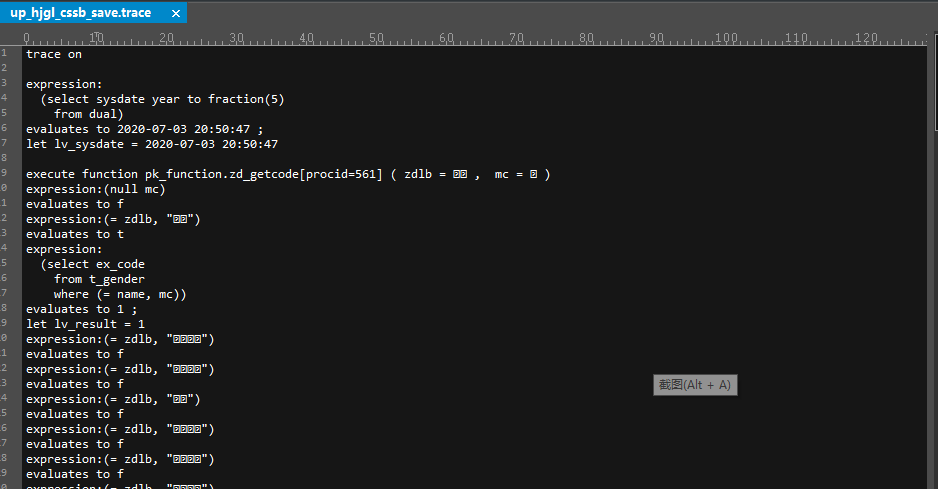Place cursor on "where (= name, mc))" line

click(120, 294)
